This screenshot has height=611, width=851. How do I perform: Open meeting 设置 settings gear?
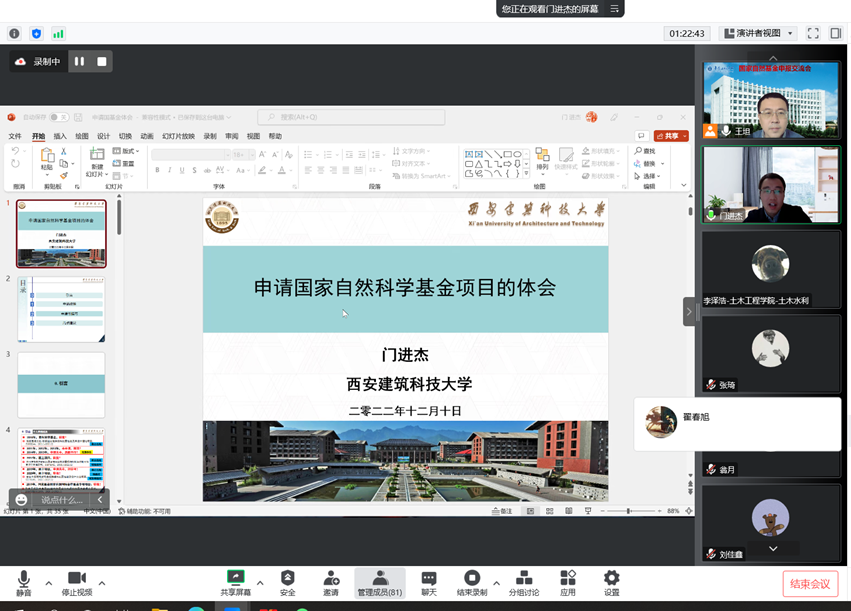coord(611,582)
